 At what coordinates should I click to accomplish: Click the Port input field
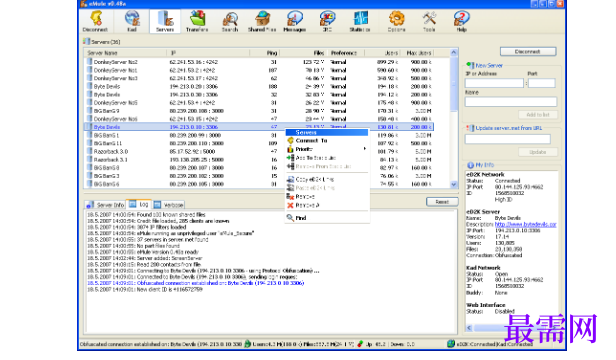coord(542,83)
